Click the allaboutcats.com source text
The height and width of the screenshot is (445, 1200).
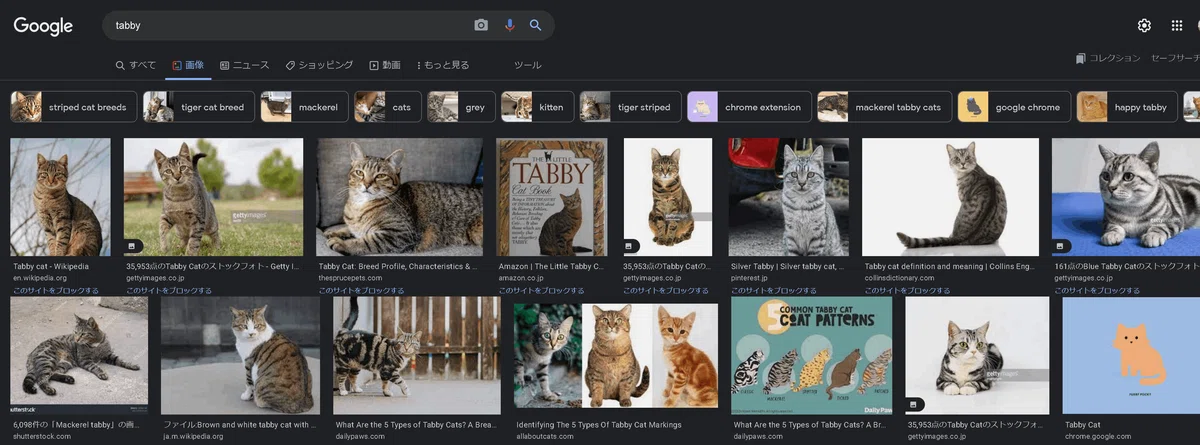[x=545, y=436]
